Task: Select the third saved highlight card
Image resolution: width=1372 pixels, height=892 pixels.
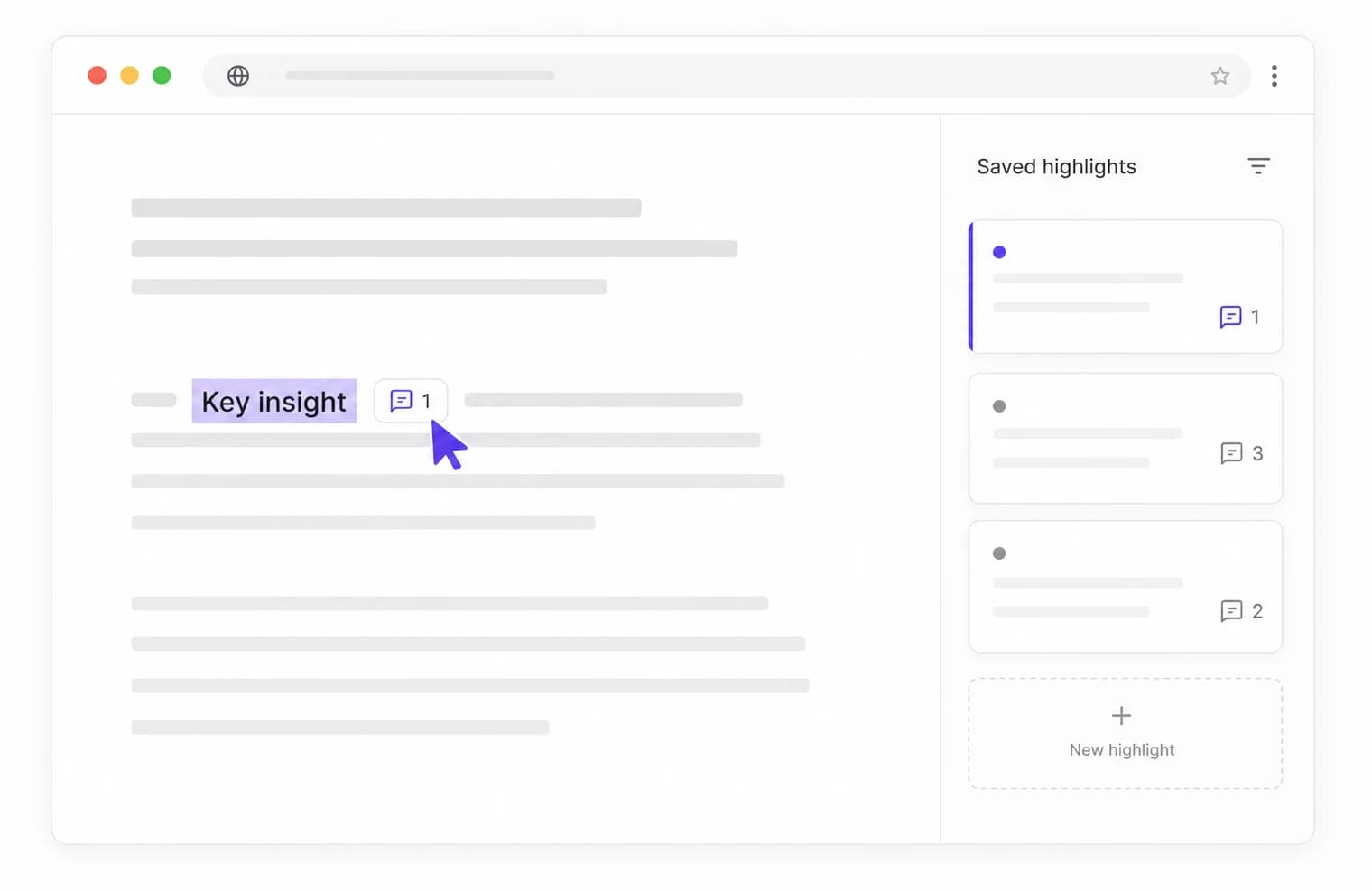Action: (1126, 587)
